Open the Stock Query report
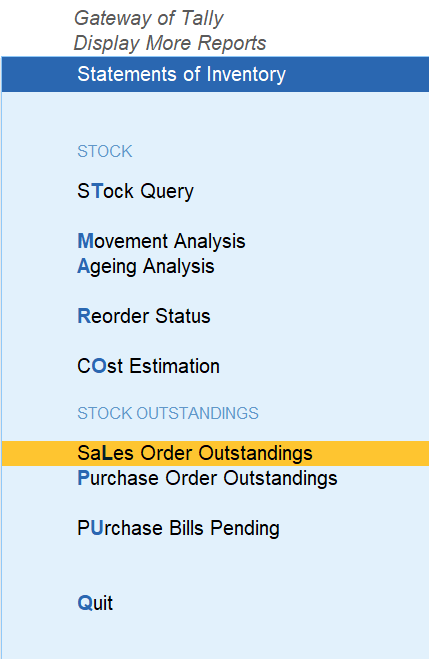Viewport: 429px width, 659px height. [x=135, y=191]
